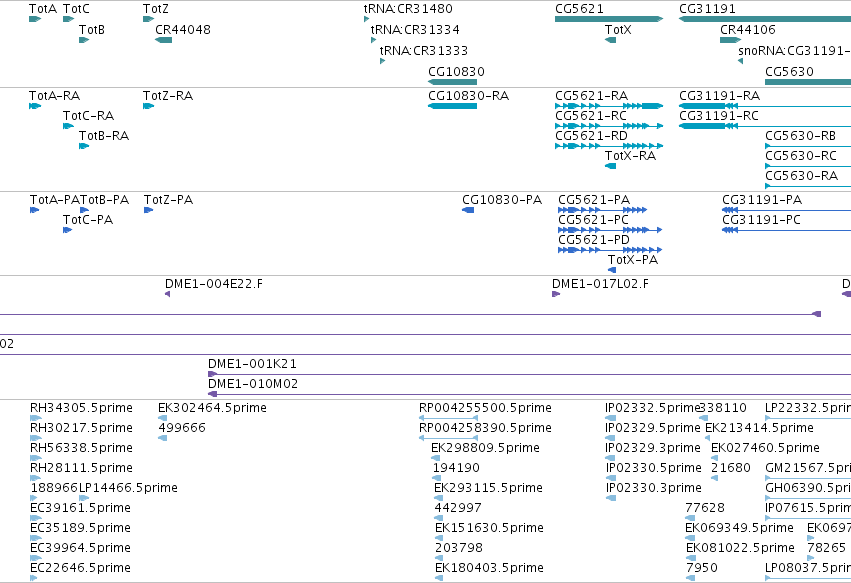Select the TotB gene feature

[84, 40]
